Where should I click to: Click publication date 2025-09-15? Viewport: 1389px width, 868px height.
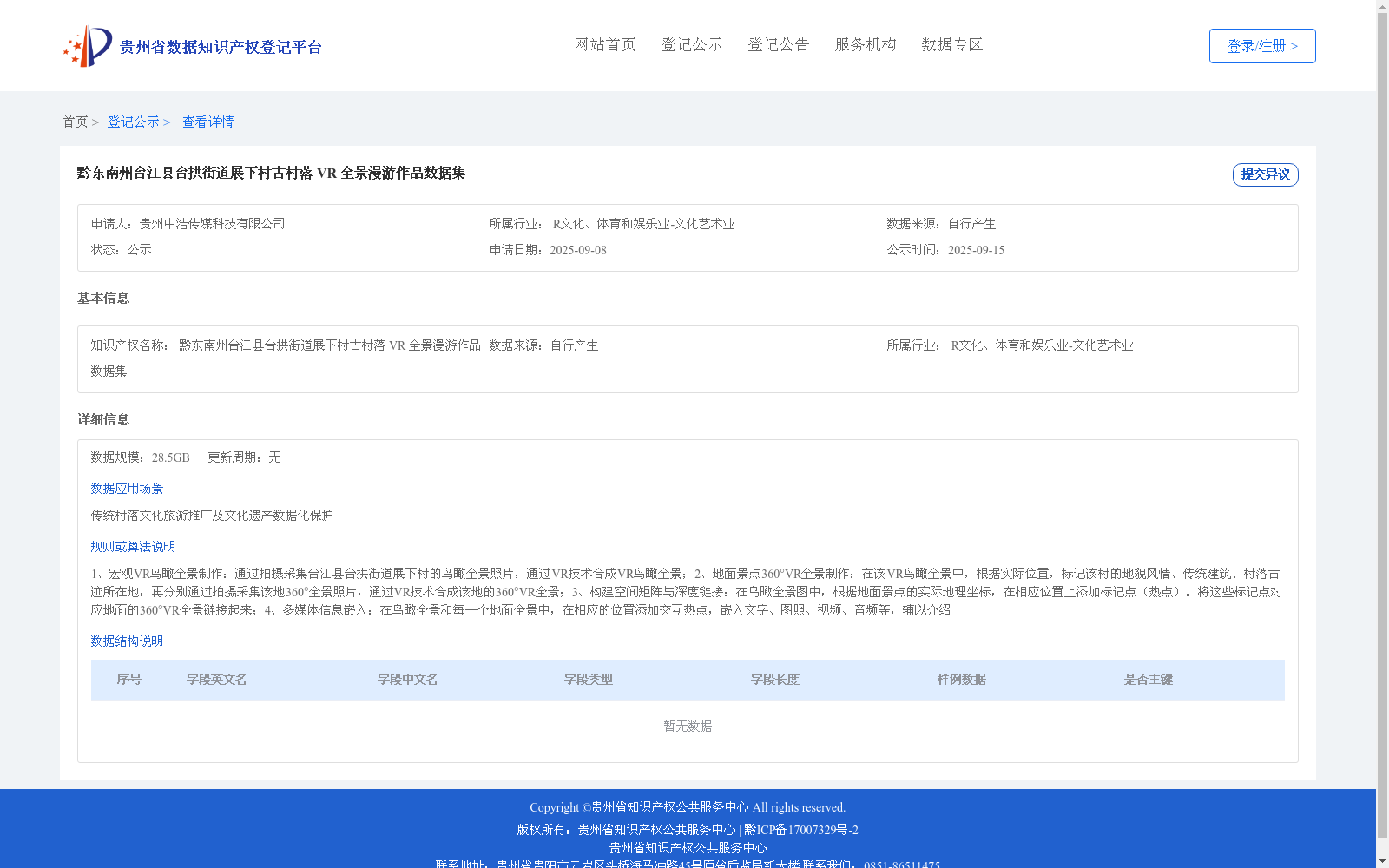point(976,250)
